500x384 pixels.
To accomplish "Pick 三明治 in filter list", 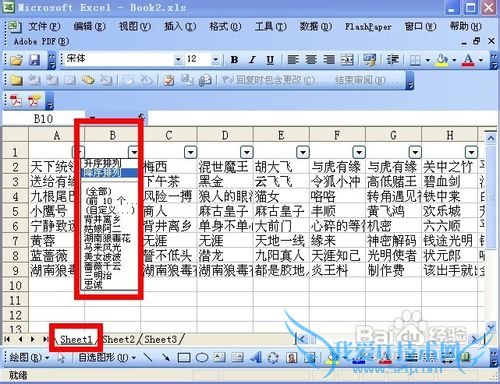I will (x=98, y=275).
